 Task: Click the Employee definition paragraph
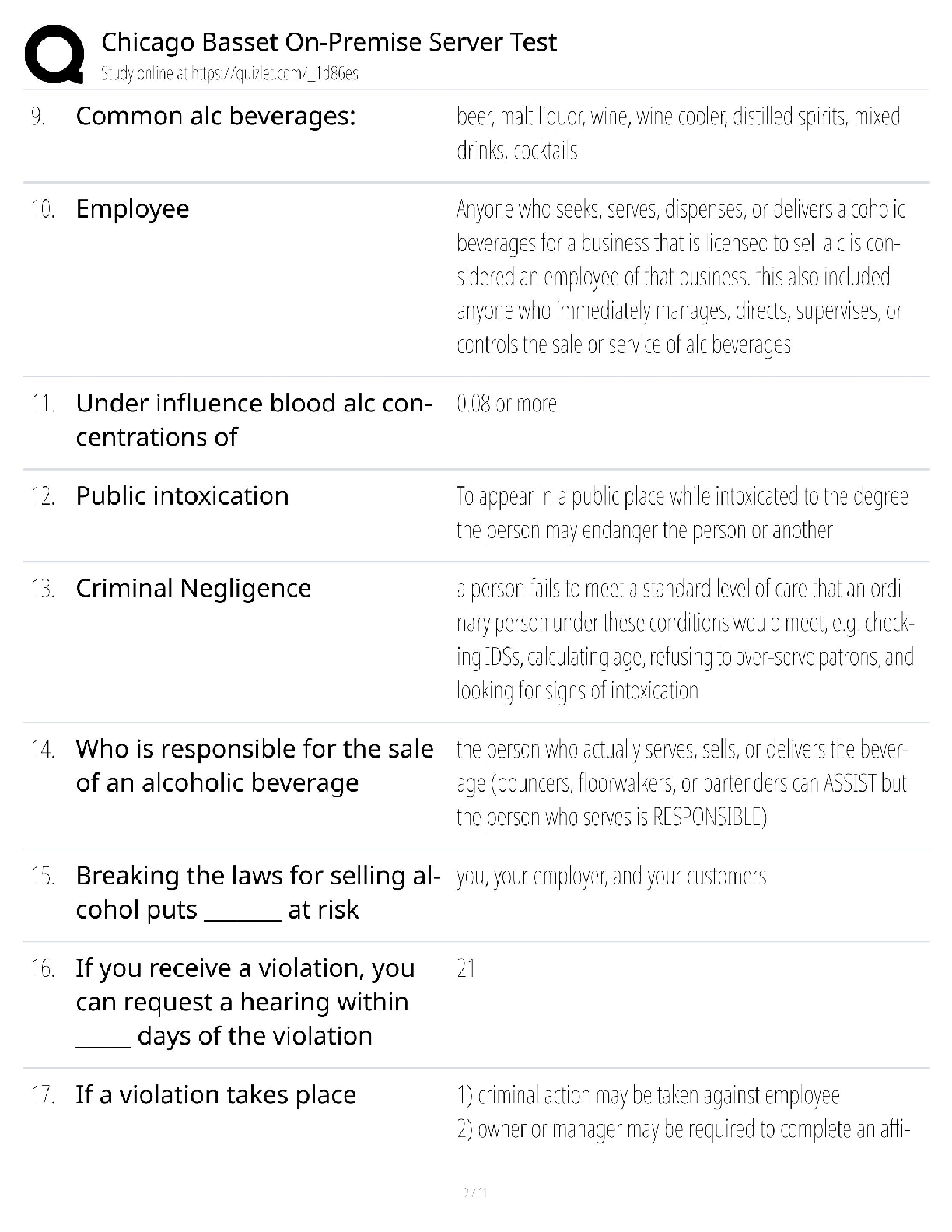coord(680,277)
